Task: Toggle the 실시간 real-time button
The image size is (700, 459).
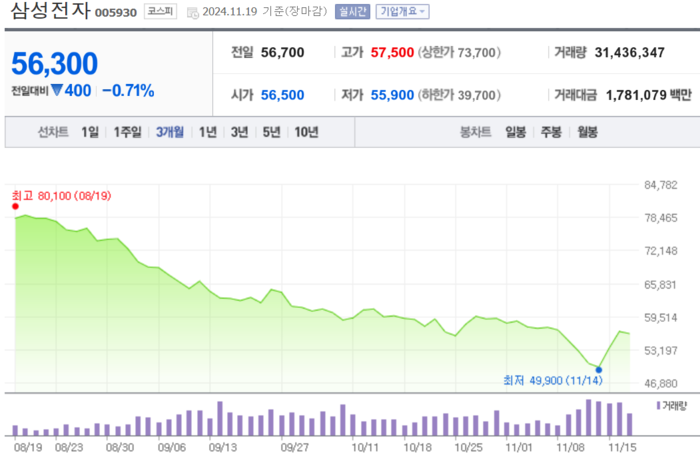Action: click(351, 12)
